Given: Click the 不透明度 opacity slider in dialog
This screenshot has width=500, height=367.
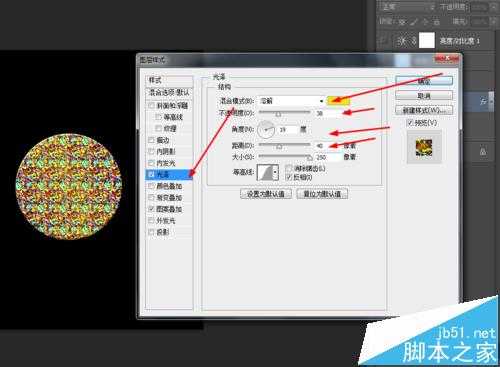Looking at the screenshot, I should [x=284, y=113].
